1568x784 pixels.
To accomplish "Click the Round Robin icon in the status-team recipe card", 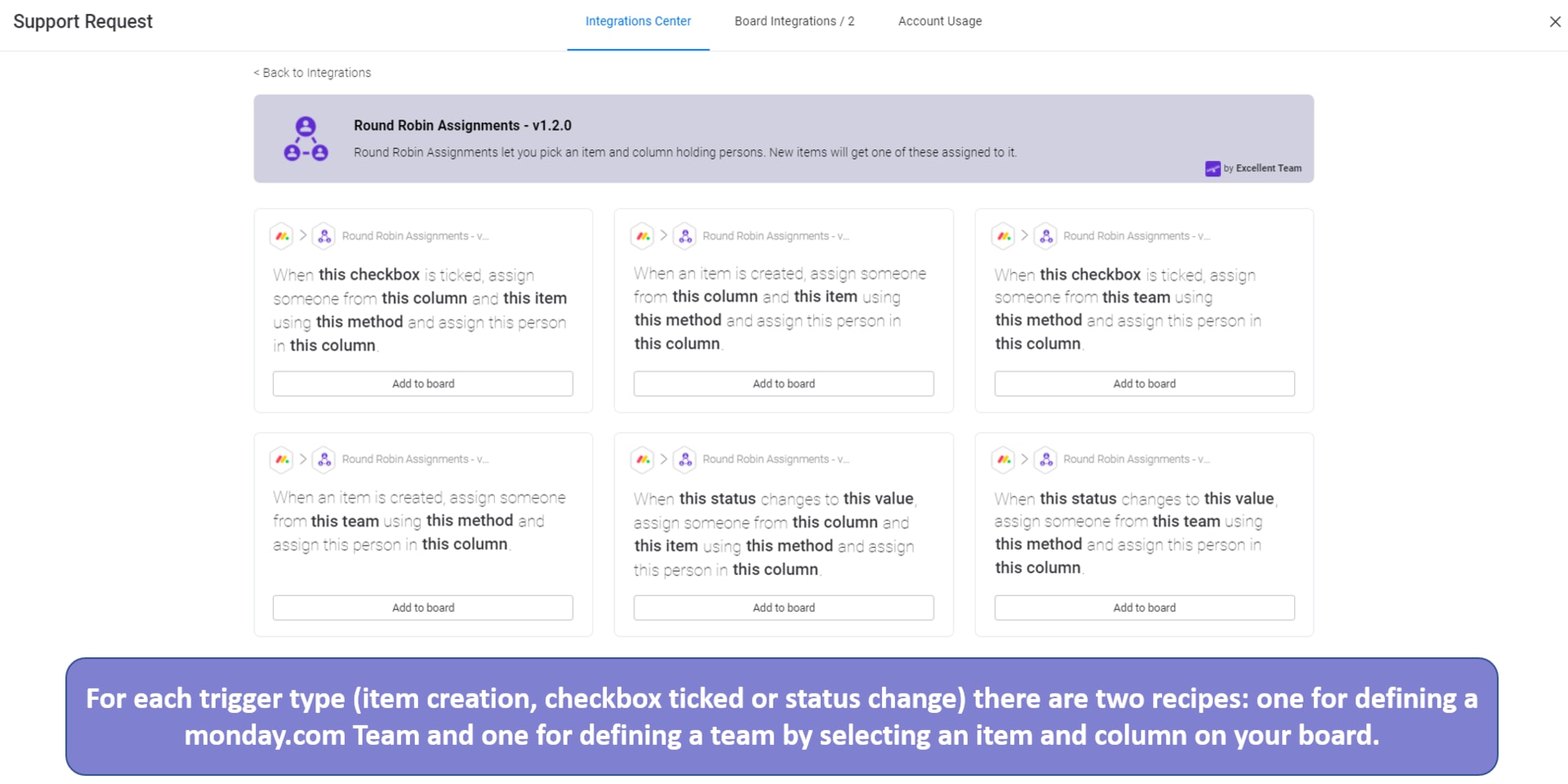I will [x=1046, y=460].
